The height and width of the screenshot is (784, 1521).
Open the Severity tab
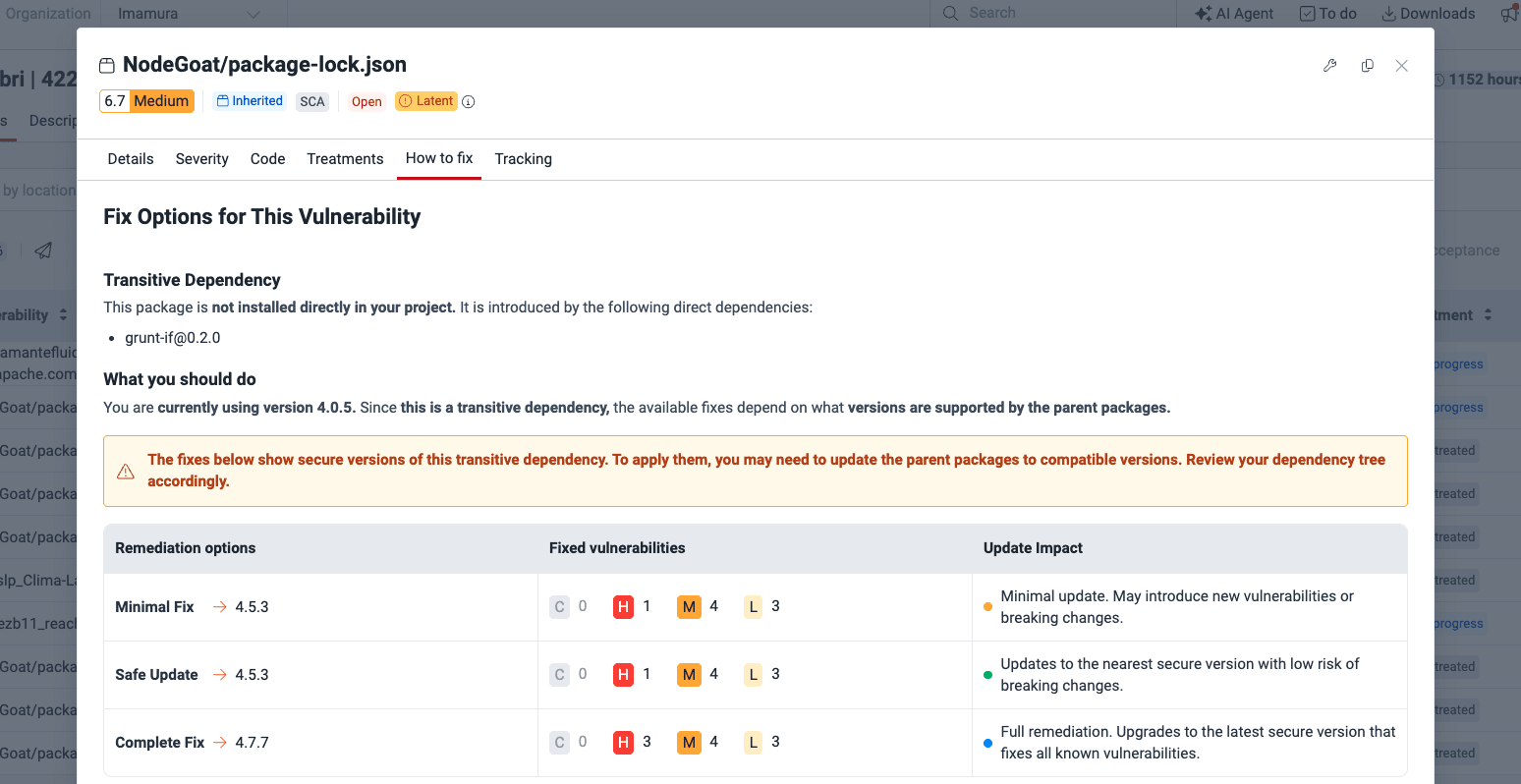click(202, 159)
